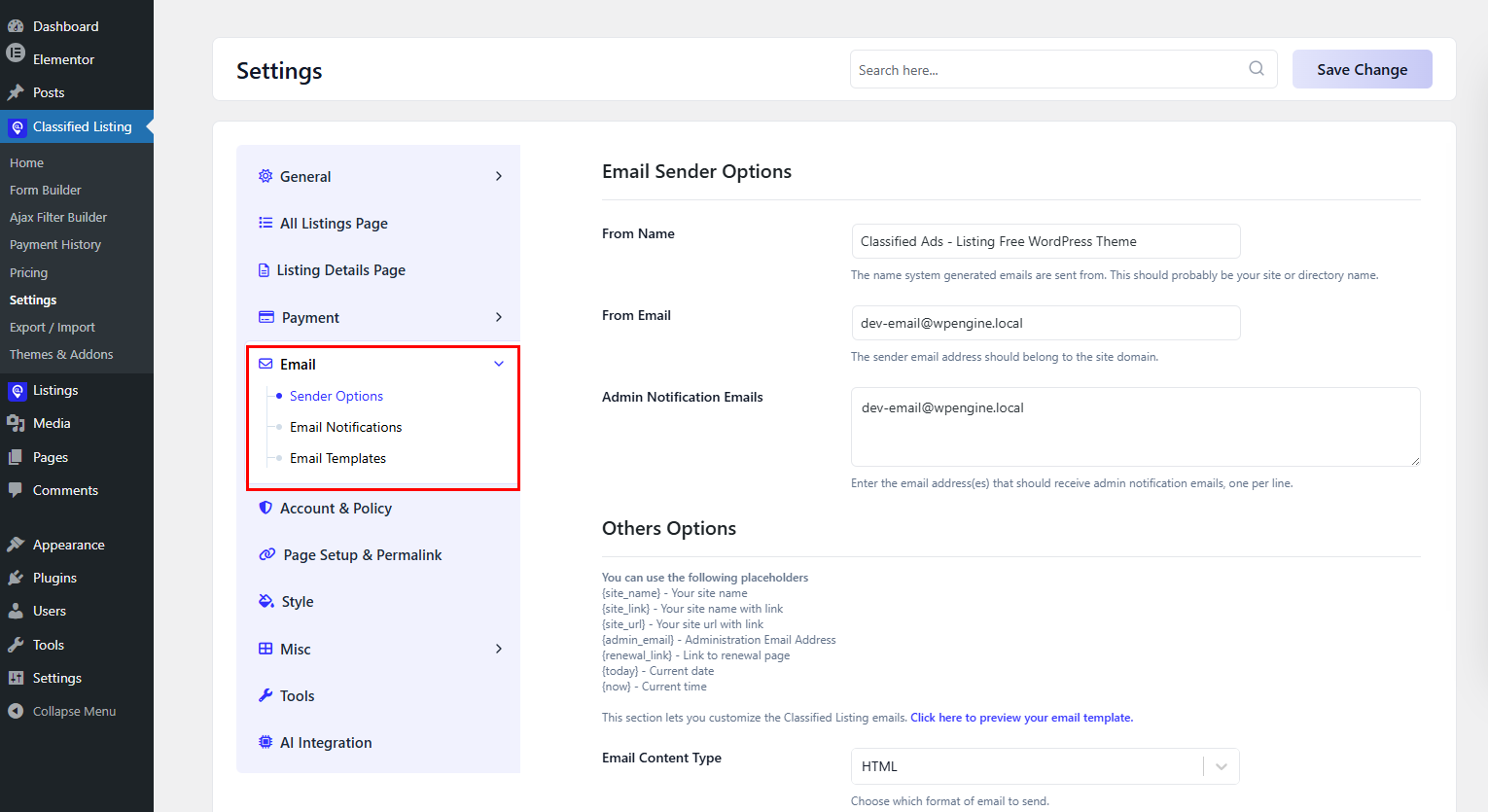Collapse the Email section chevron
Viewport: 1488px width, 812px height.
pyautogui.click(x=499, y=364)
